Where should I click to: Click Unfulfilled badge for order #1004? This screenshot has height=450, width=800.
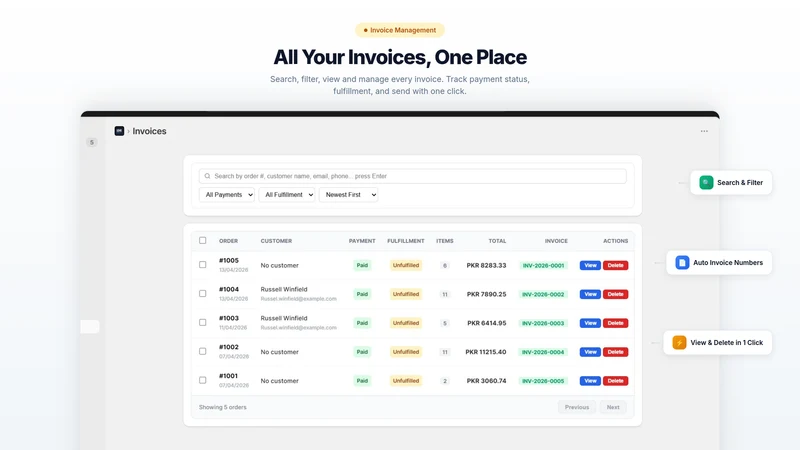point(406,294)
